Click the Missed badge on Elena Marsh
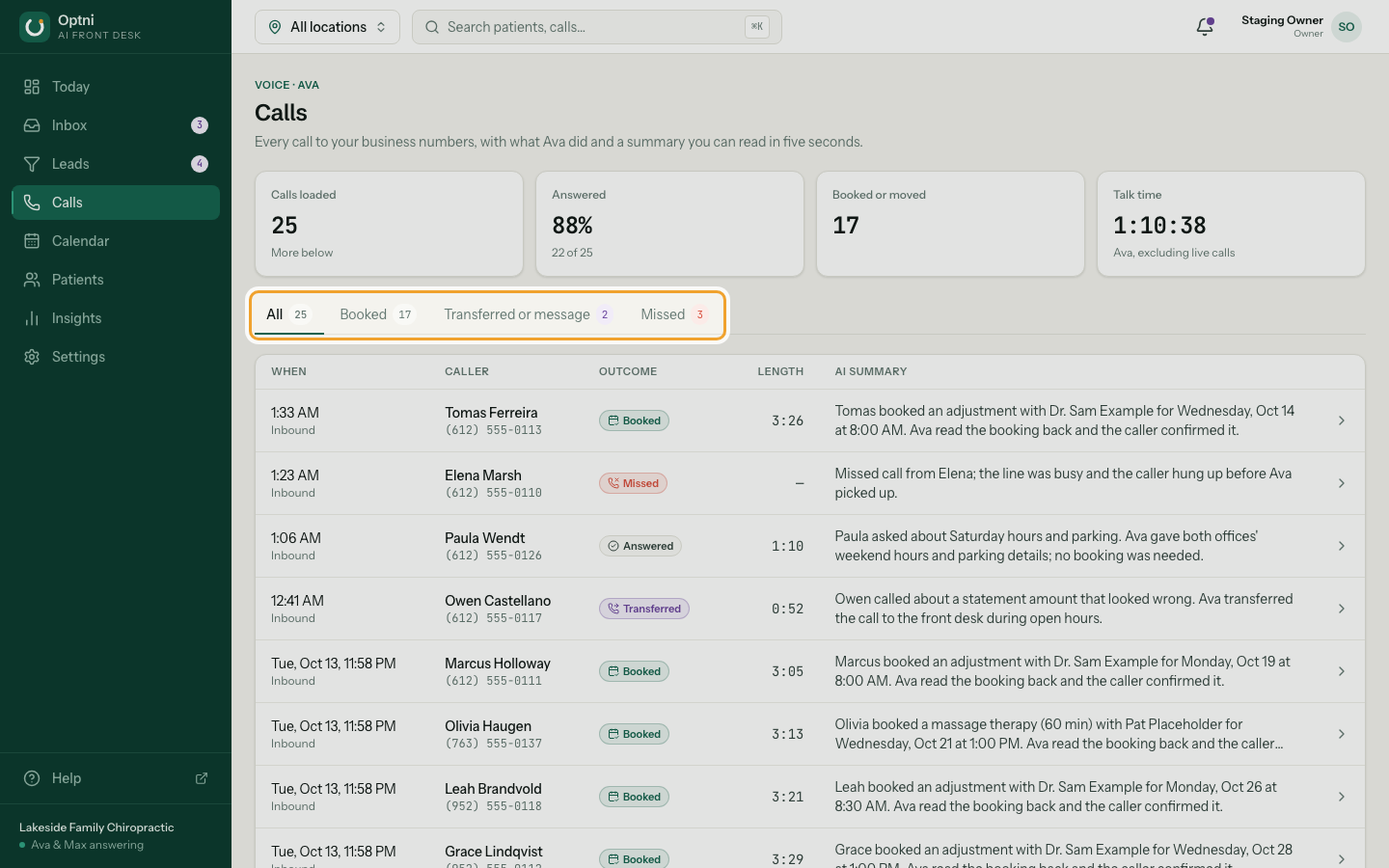The image size is (1389, 868). pos(633,483)
